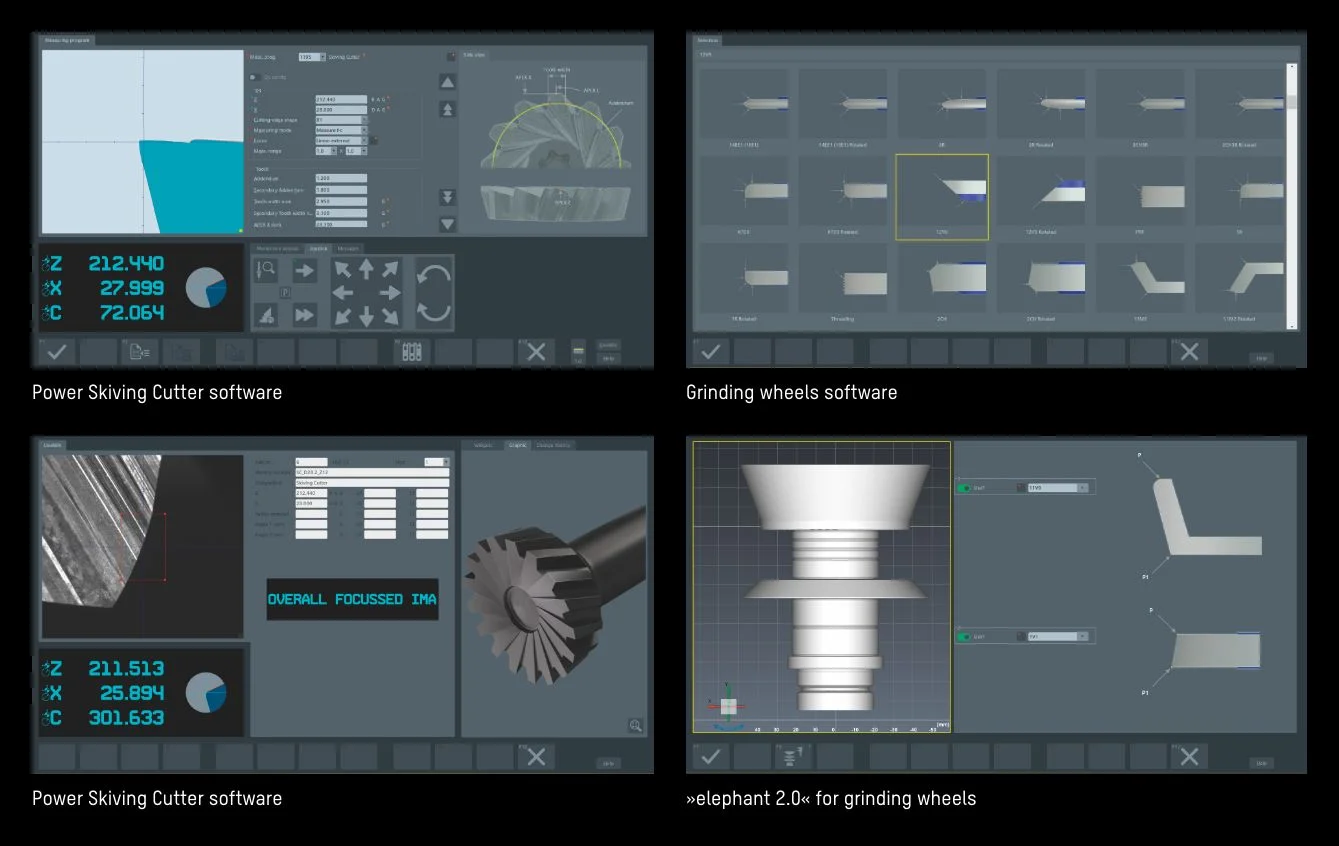Open the upper wheel type dropdown in elephant panel

click(x=1058, y=488)
